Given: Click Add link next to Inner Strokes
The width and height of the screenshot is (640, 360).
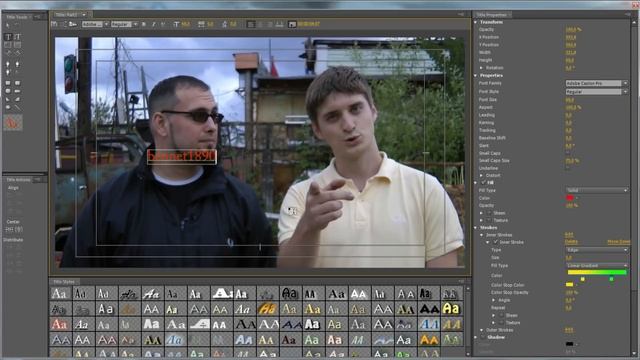Looking at the screenshot, I should point(569,235).
